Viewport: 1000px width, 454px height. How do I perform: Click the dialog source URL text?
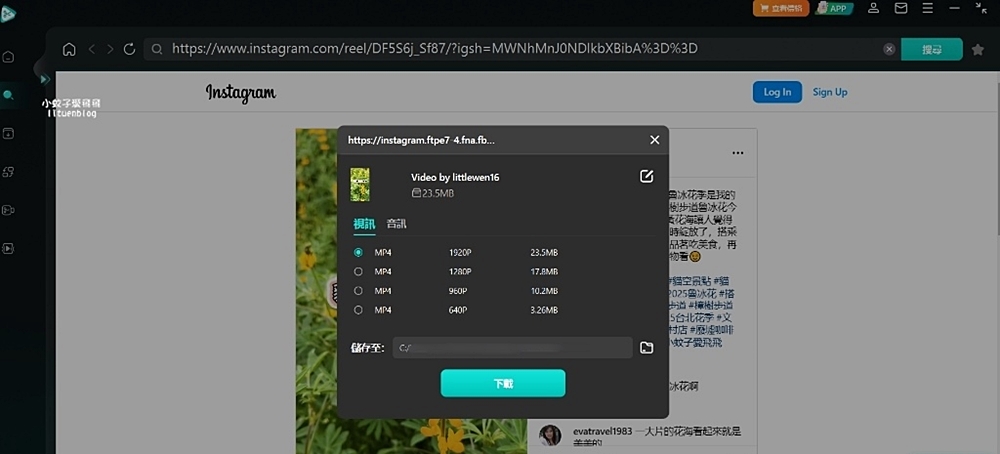[422, 140]
